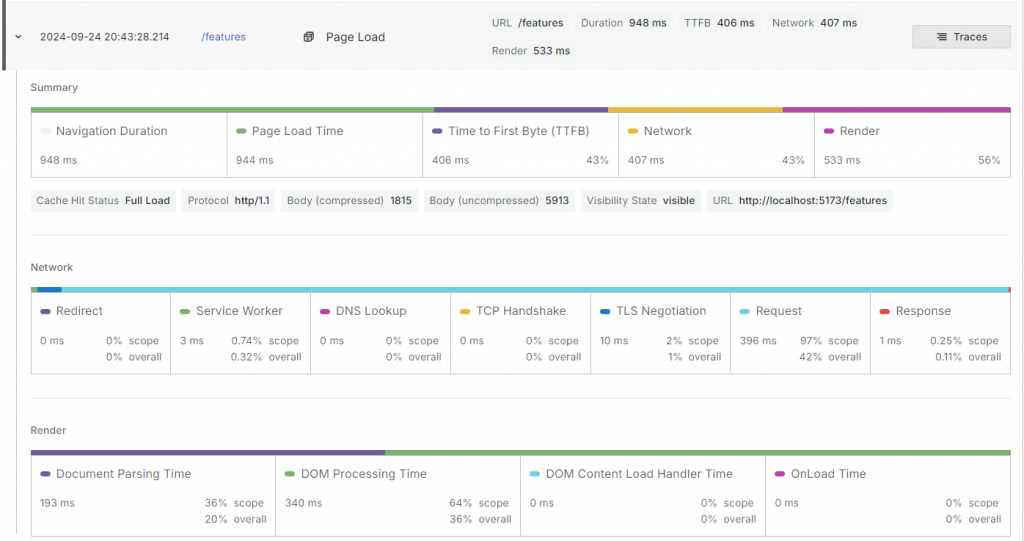Click the Document Parsing Time 193 ms value
The width and height of the screenshot is (1024, 541).
57,503
